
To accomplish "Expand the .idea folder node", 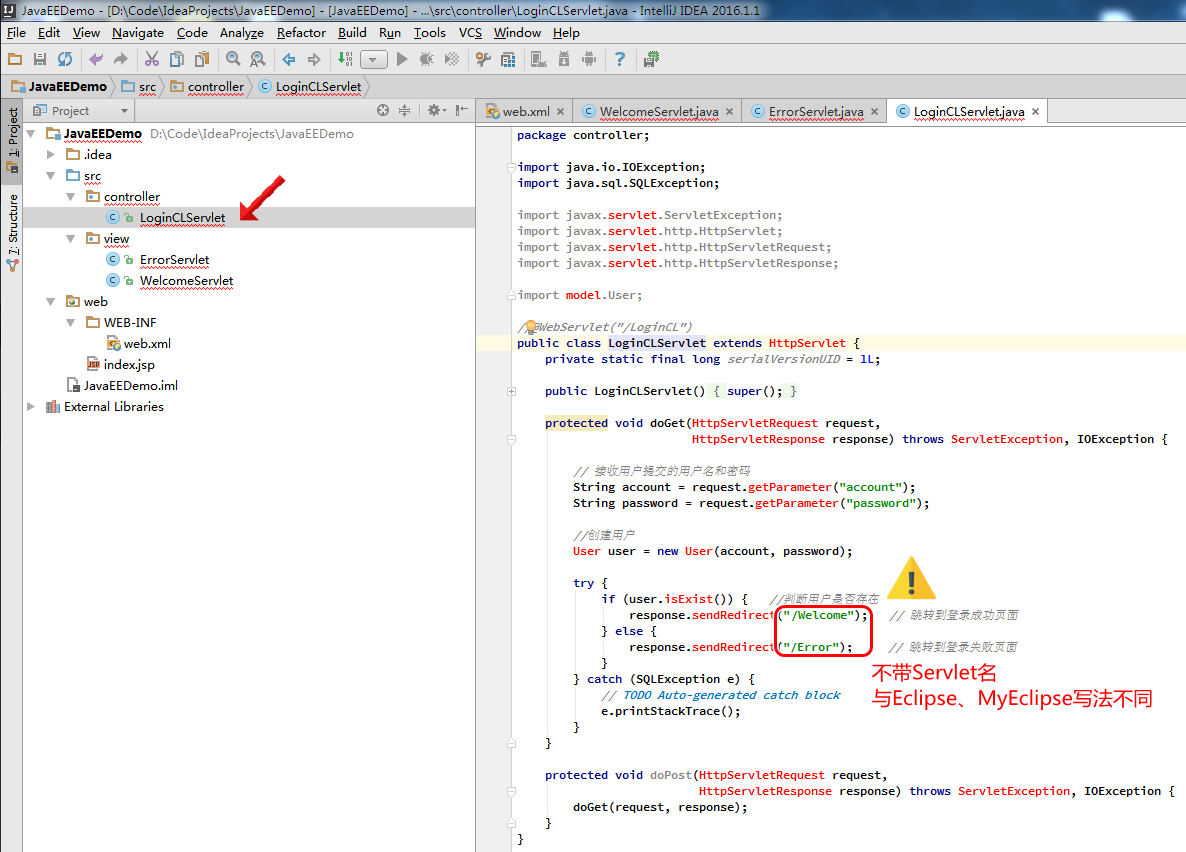I will coord(51,154).
